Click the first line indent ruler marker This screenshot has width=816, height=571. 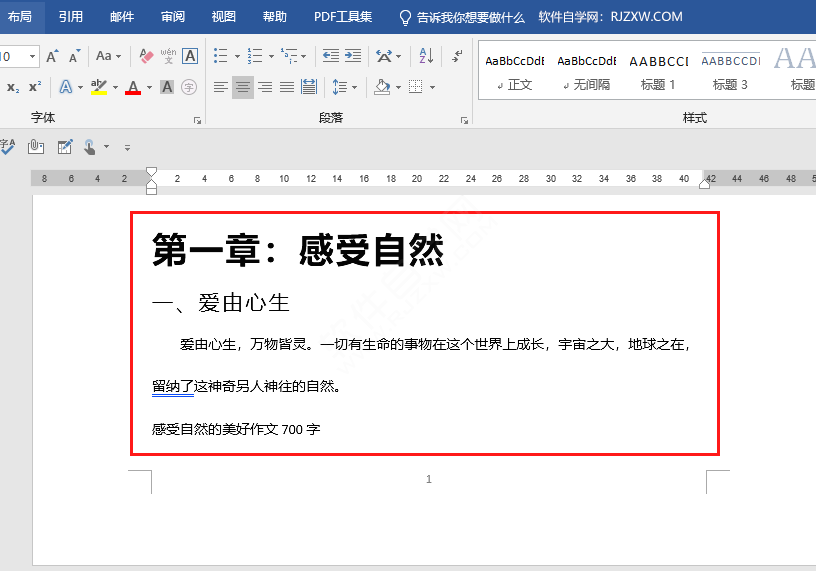click(151, 172)
